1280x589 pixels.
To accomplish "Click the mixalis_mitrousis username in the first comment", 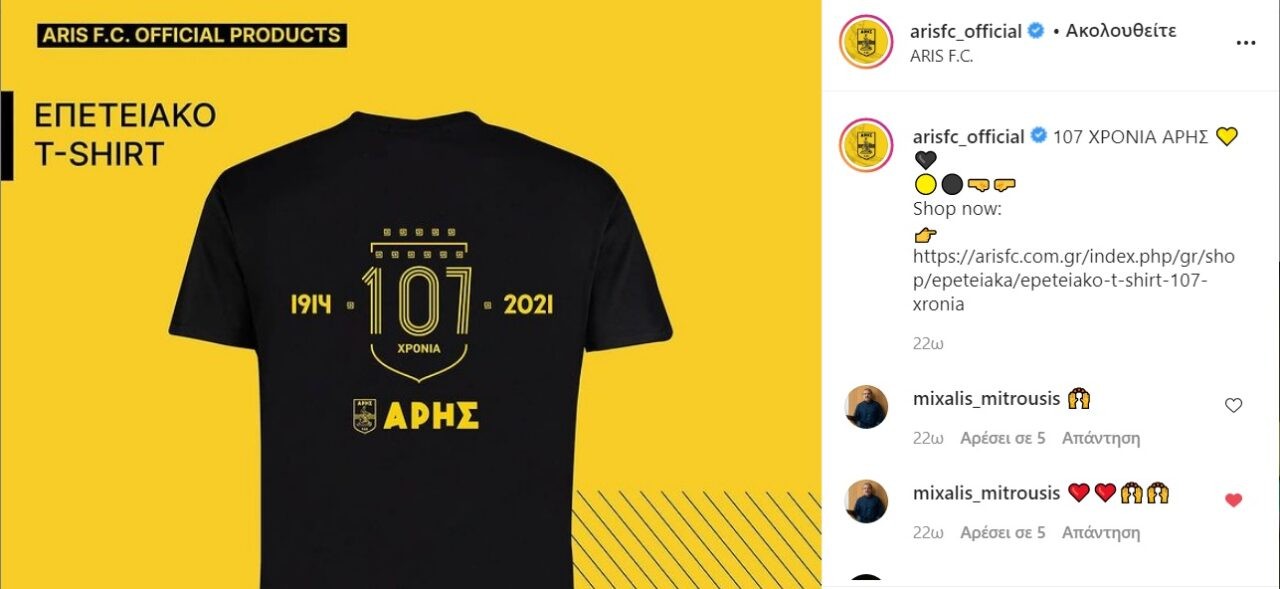I will click(986, 399).
